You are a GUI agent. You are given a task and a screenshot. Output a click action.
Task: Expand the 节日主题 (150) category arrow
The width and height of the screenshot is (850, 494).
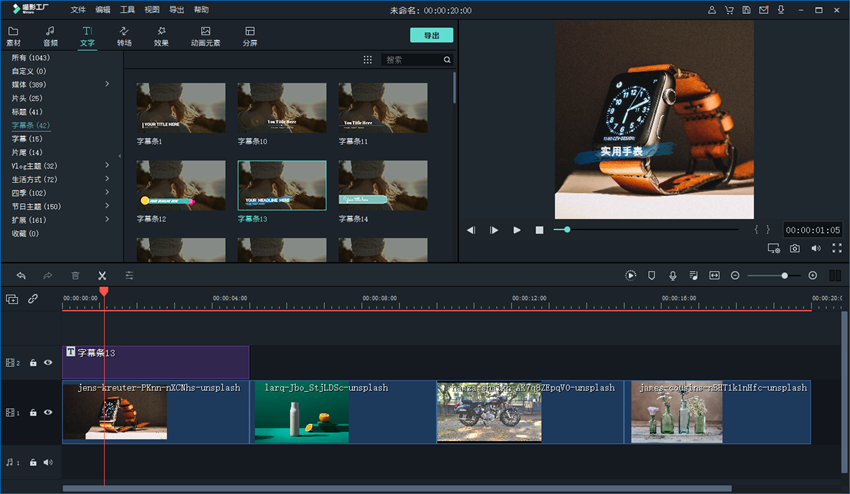coord(107,206)
